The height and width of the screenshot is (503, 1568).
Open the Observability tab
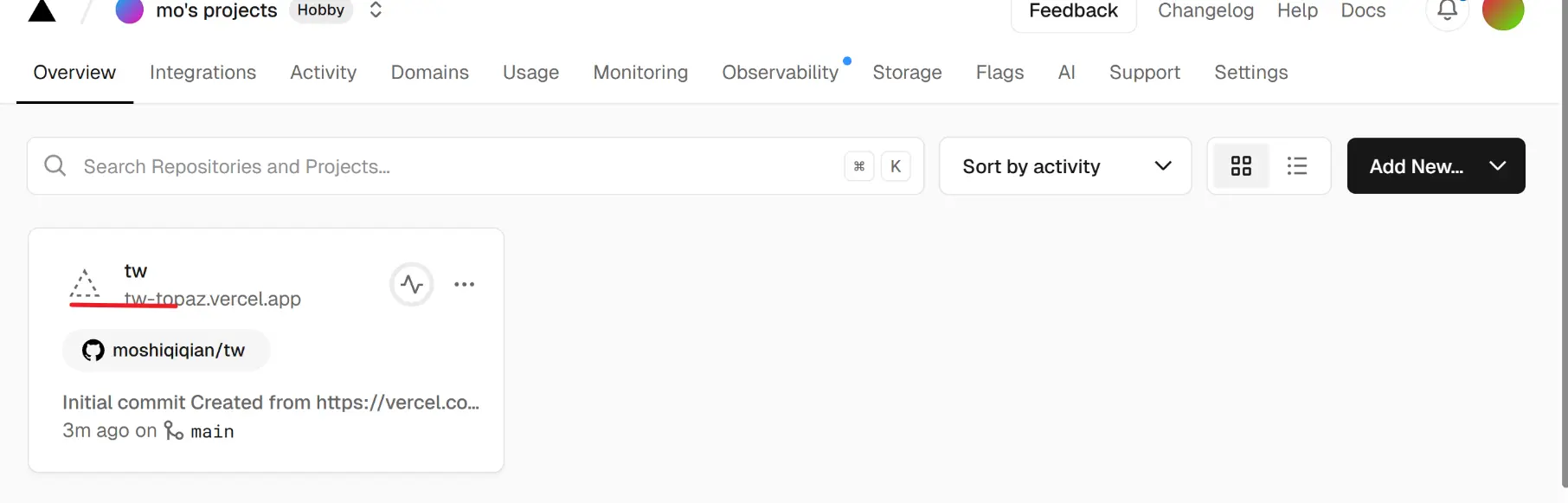(x=780, y=73)
